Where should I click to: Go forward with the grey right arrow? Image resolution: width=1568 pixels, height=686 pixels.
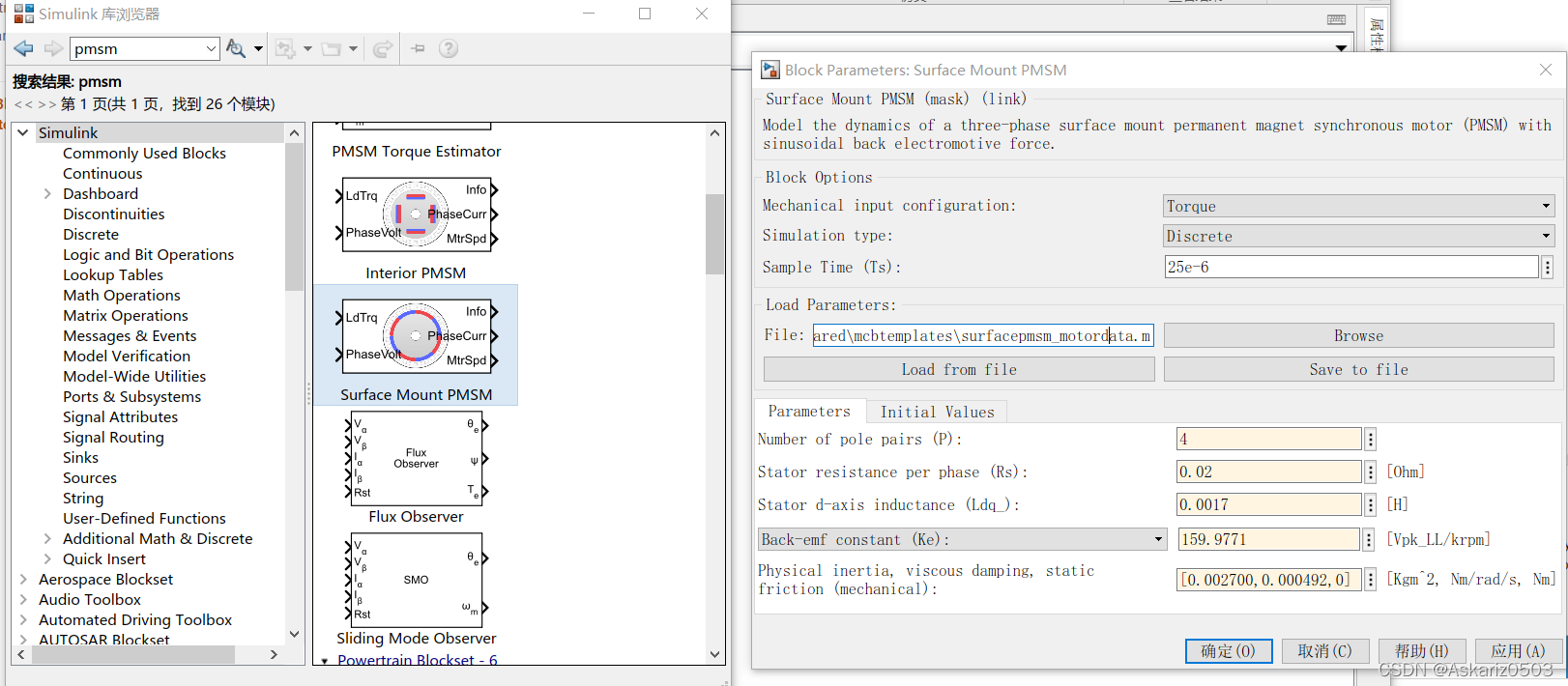[x=53, y=48]
